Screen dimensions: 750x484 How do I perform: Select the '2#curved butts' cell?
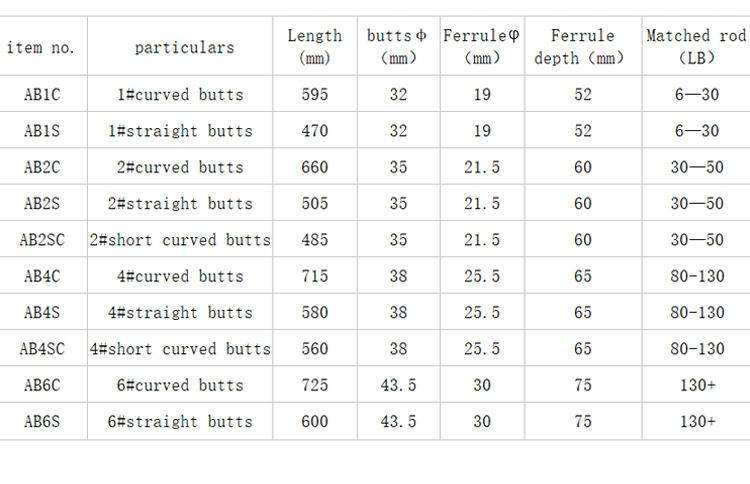(180, 167)
